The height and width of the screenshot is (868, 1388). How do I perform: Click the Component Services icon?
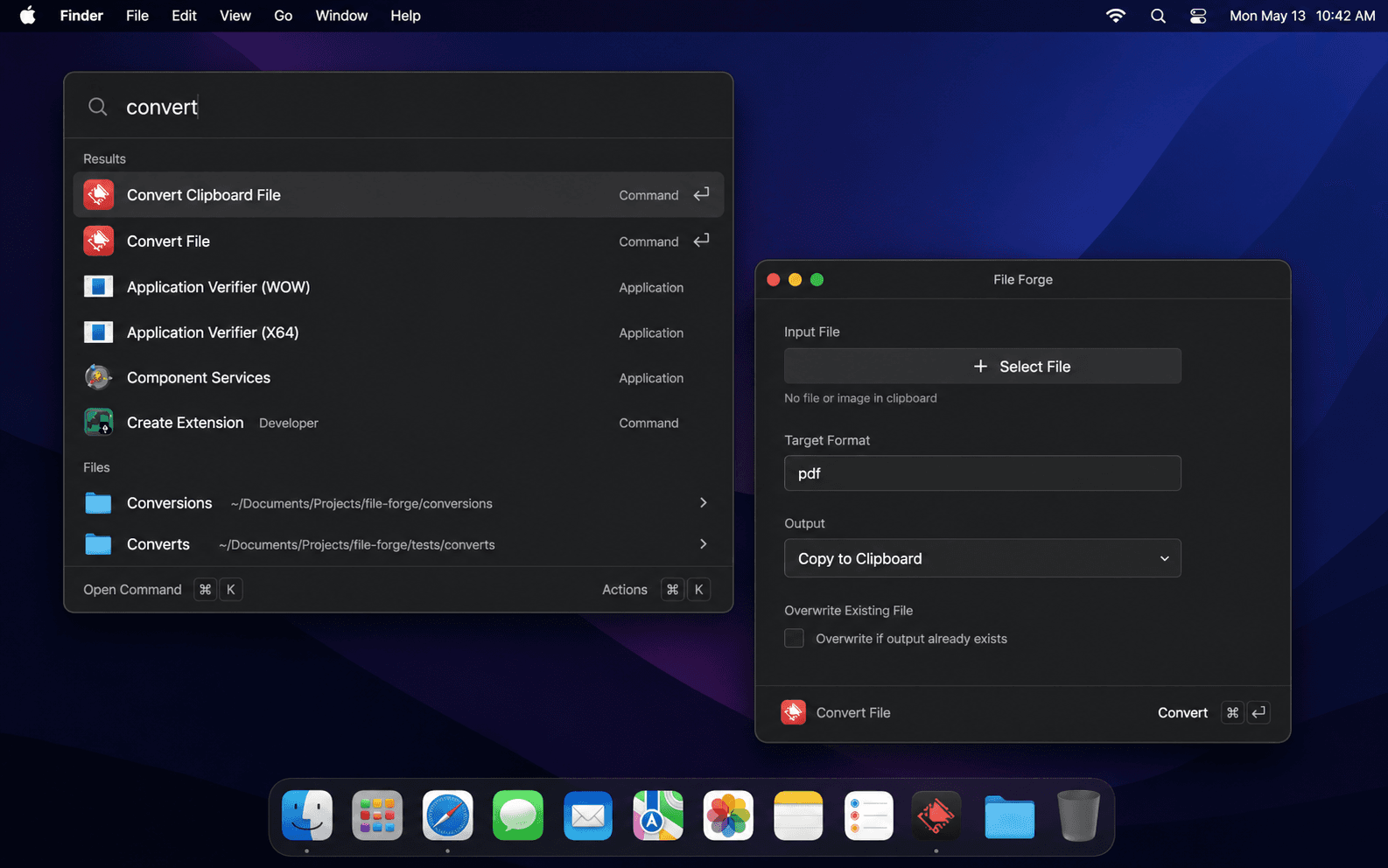pyautogui.click(x=98, y=377)
